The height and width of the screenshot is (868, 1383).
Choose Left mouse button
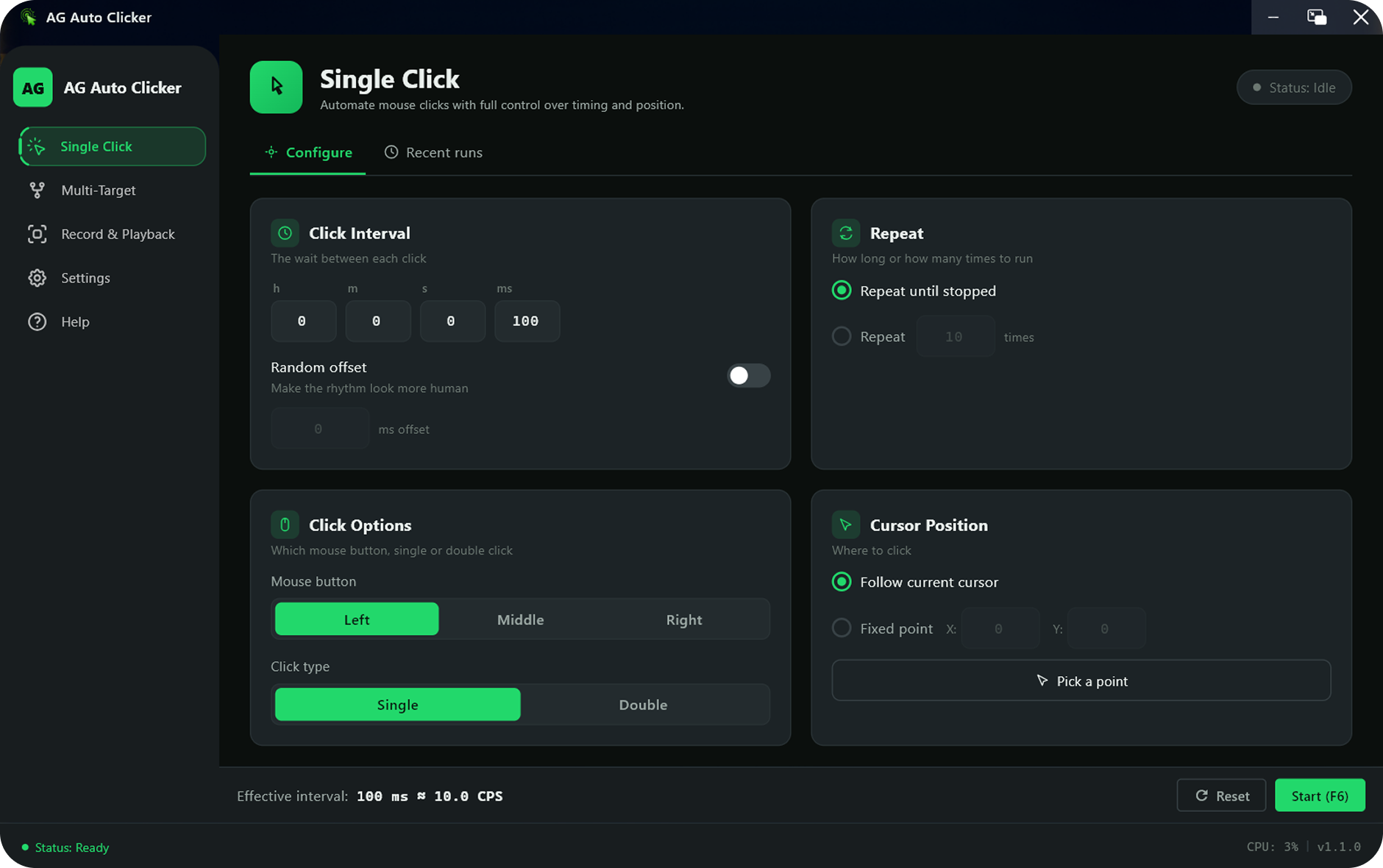(357, 619)
